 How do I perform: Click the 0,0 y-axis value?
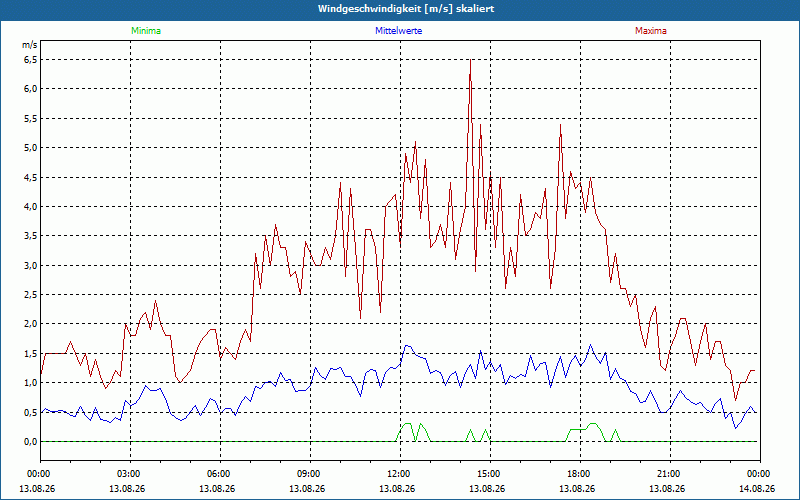[x=31, y=442]
